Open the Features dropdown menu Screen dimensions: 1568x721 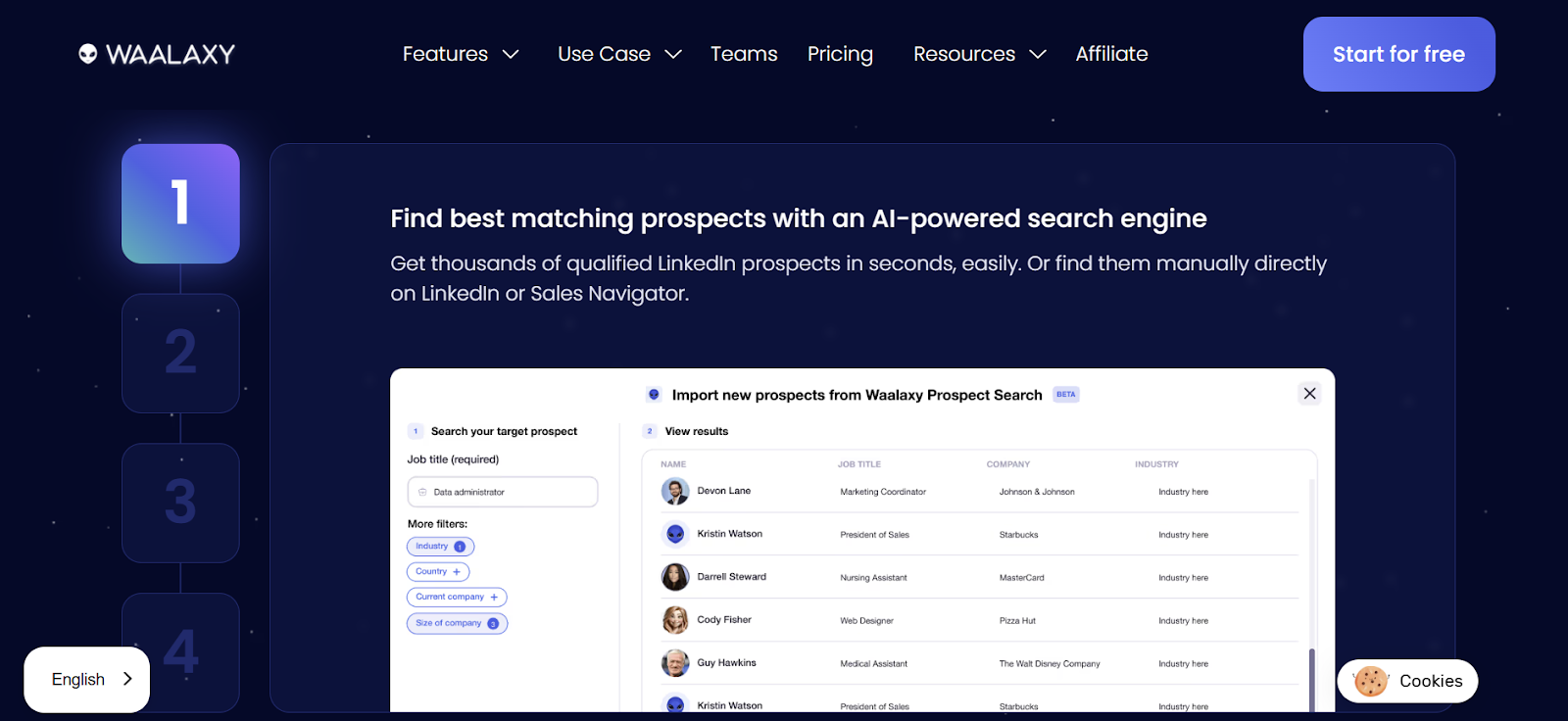click(461, 54)
